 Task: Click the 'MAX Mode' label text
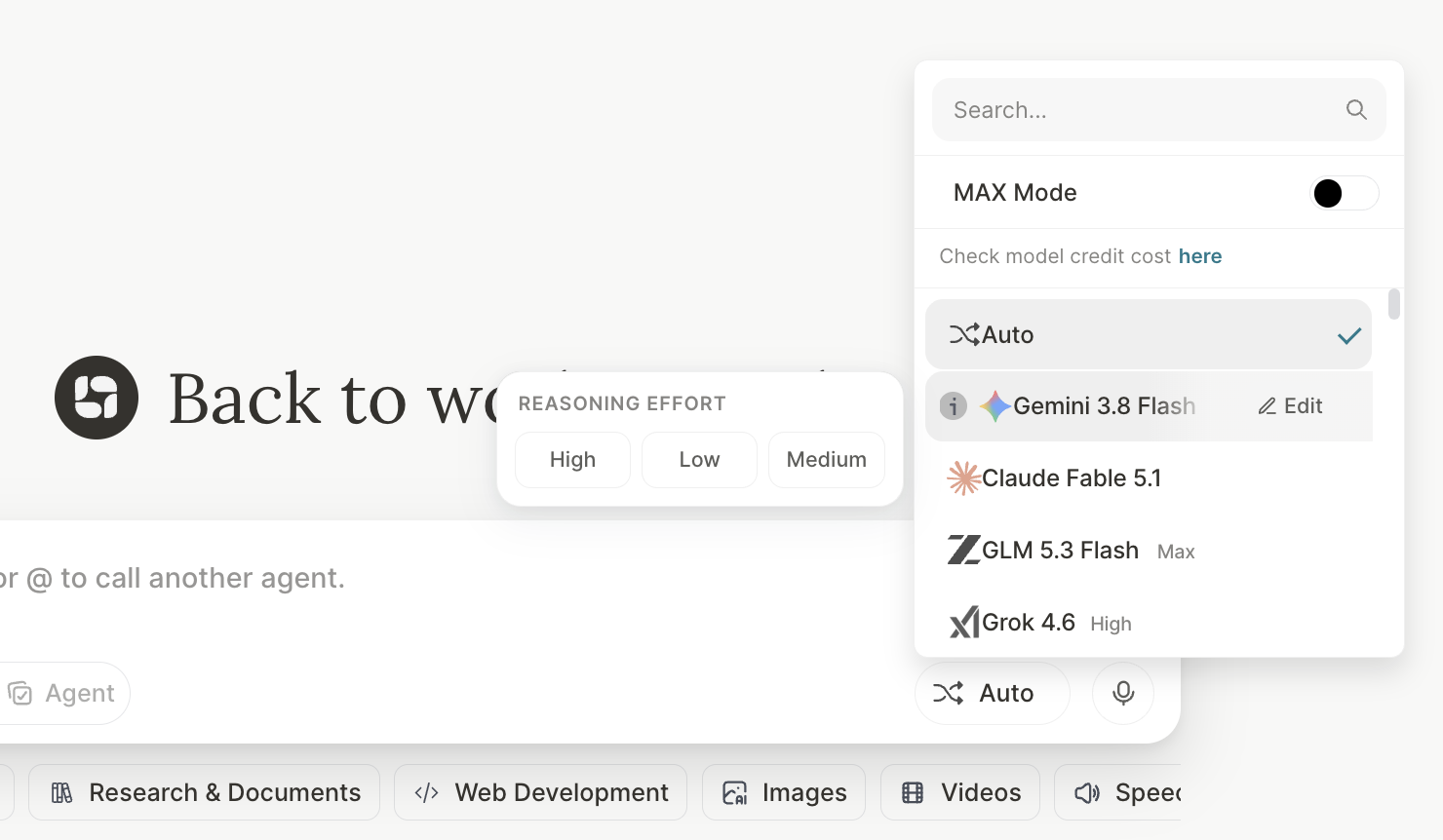(x=1015, y=193)
